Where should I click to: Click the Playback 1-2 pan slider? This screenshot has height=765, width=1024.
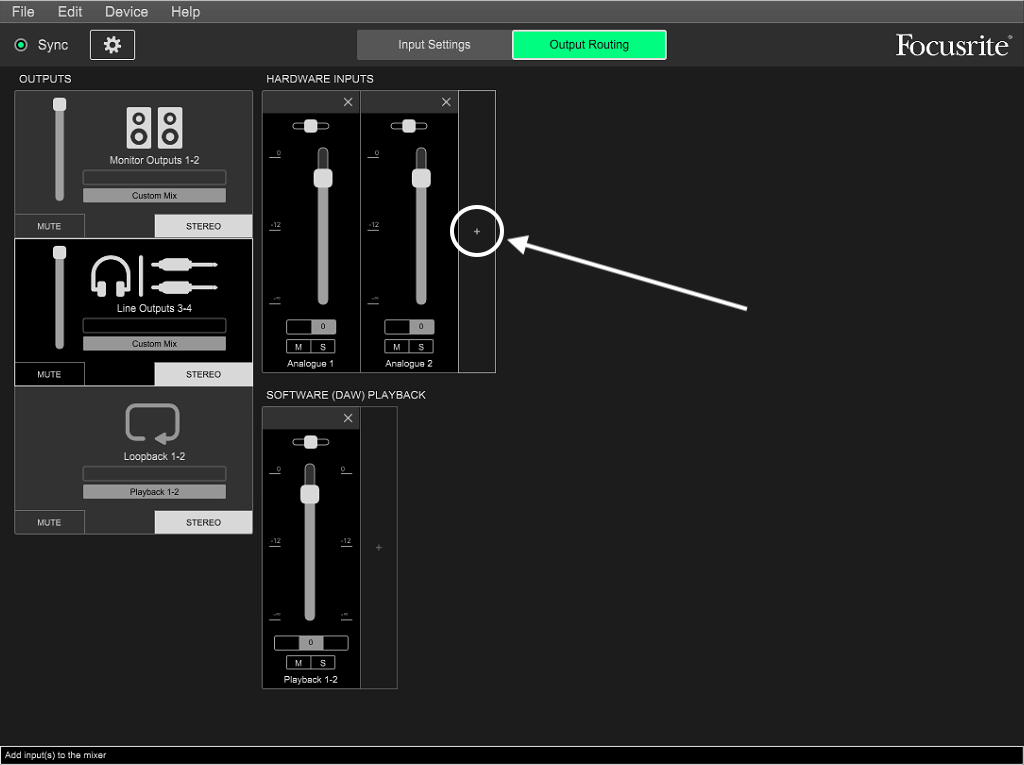click(310, 442)
